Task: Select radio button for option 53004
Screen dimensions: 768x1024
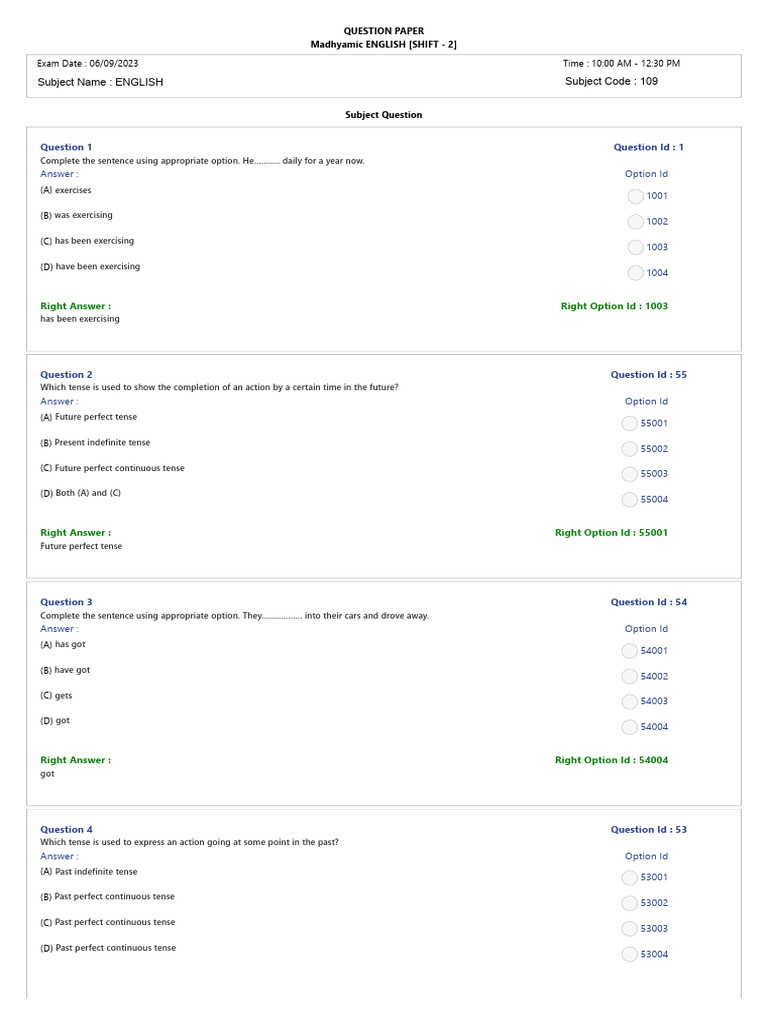Action: point(629,954)
